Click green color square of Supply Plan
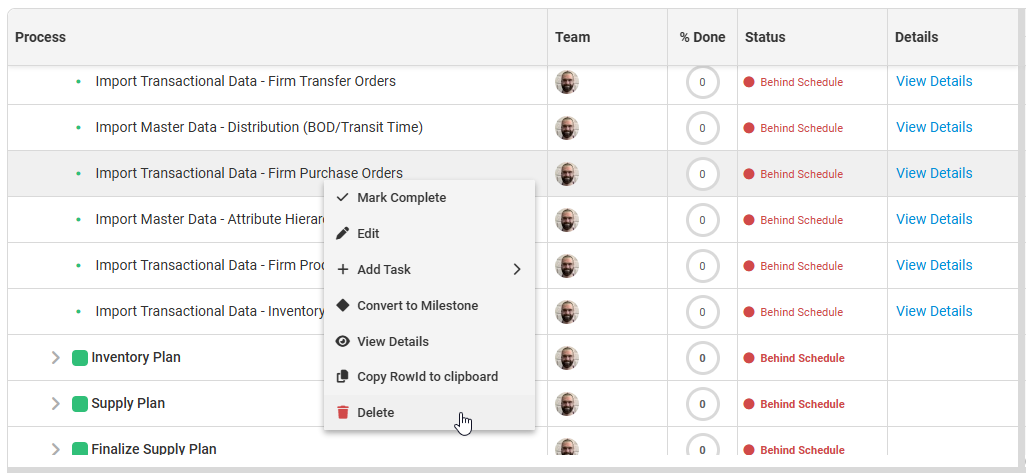The width and height of the screenshot is (1026, 473). (80, 404)
